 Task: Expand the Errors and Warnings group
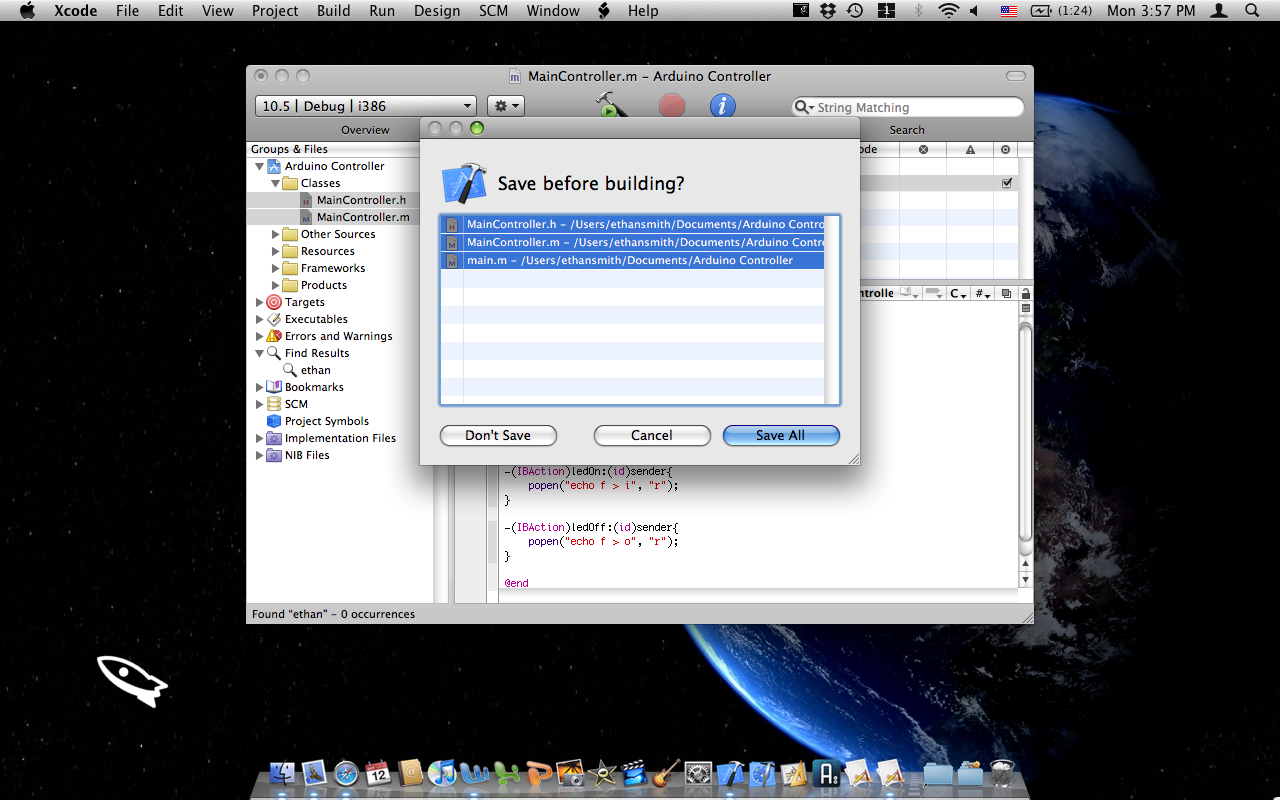coord(260,336)
